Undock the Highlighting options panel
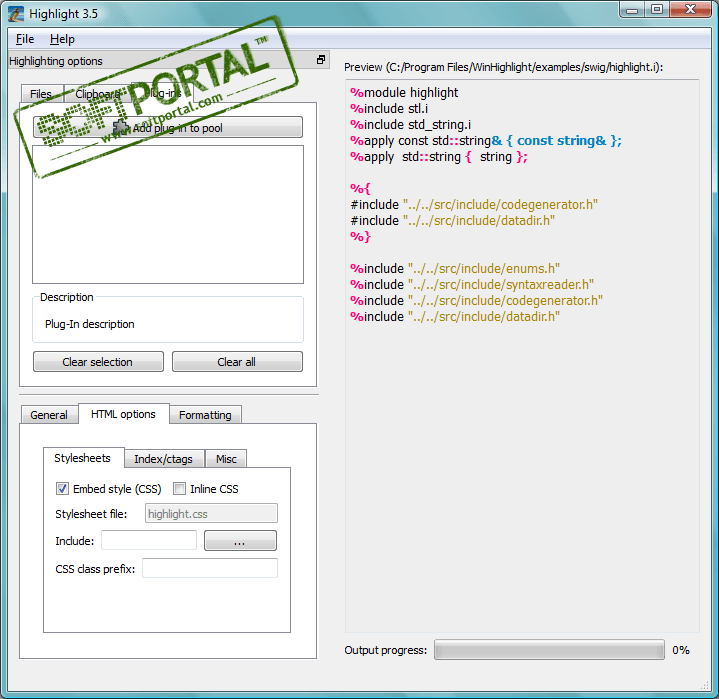This screenshot has width=719, height=699. [321, 60]
